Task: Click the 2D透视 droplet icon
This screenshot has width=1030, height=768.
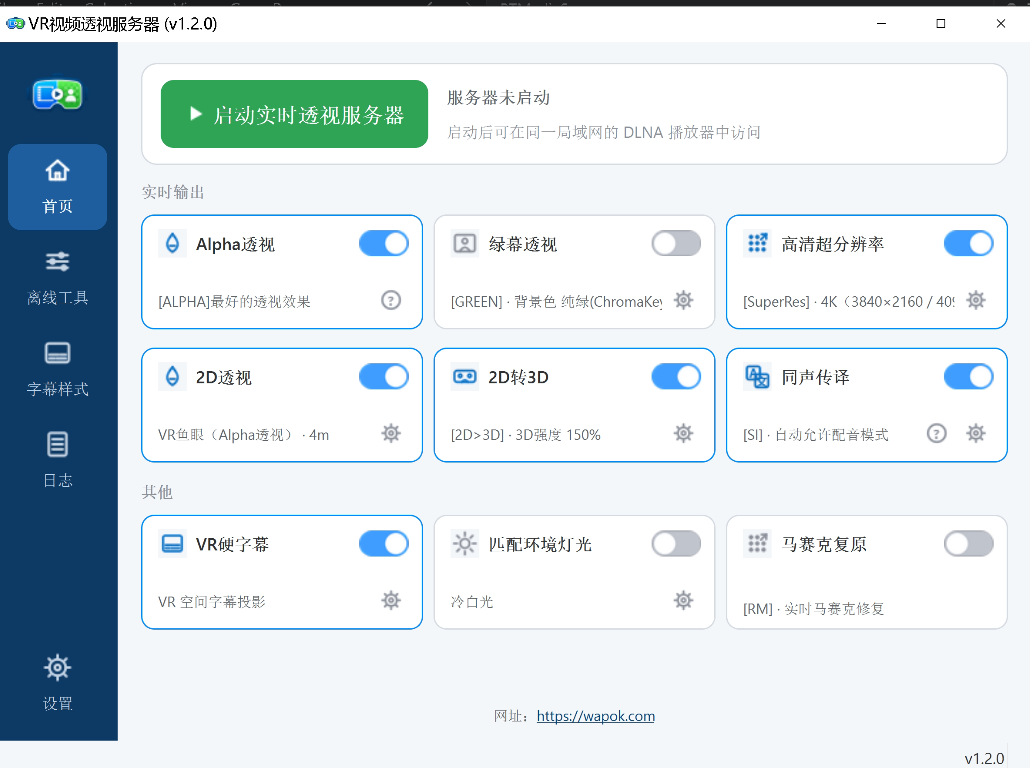Action: tap(172, 377)
